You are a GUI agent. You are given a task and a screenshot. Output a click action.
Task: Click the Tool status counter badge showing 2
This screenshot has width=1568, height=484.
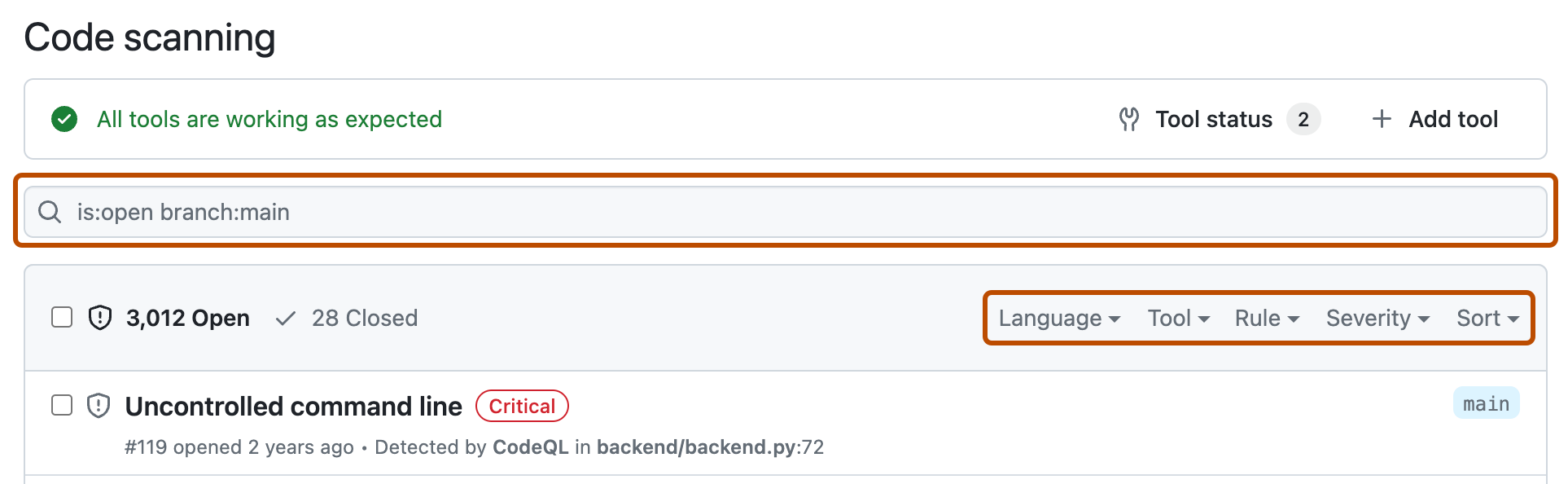[1304, 119]
